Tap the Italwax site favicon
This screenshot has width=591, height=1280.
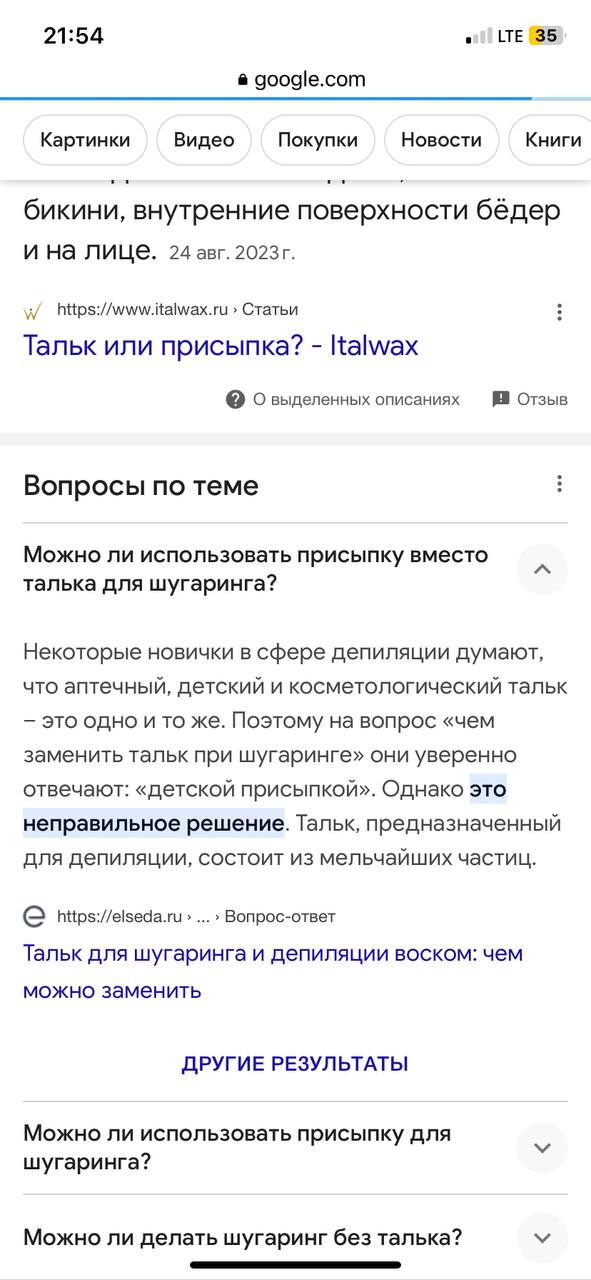tap(33, 310)
